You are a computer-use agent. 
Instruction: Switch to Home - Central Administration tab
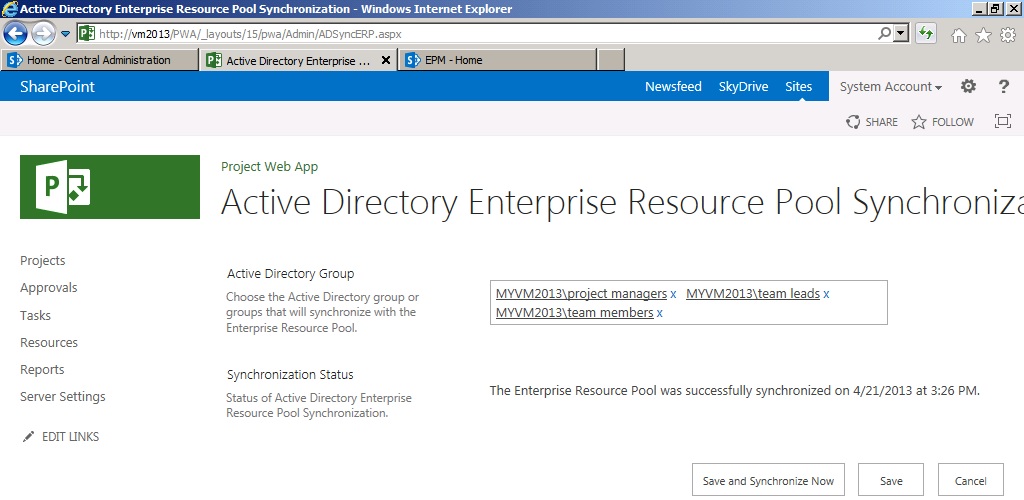click(x=100, y=60)
